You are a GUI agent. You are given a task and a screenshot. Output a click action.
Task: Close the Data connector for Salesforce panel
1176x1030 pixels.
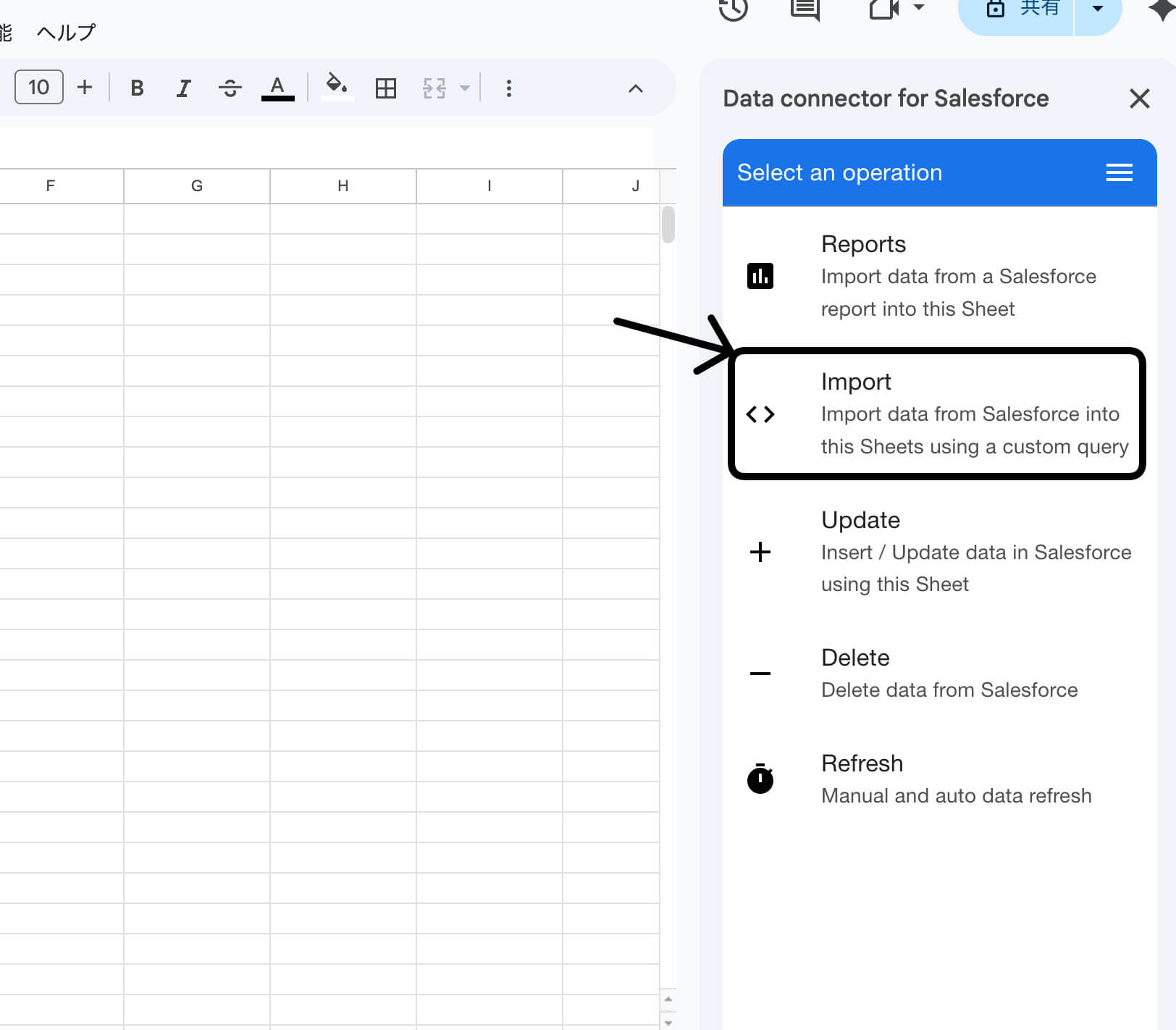click(1139, 99)
